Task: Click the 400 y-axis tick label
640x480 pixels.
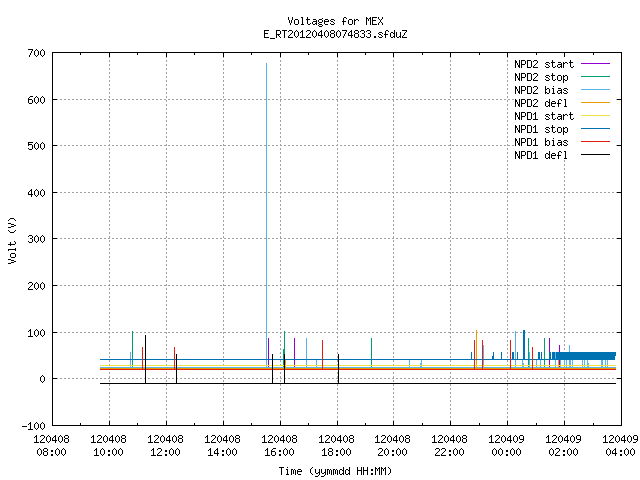Action: click(x=36, y=193)
